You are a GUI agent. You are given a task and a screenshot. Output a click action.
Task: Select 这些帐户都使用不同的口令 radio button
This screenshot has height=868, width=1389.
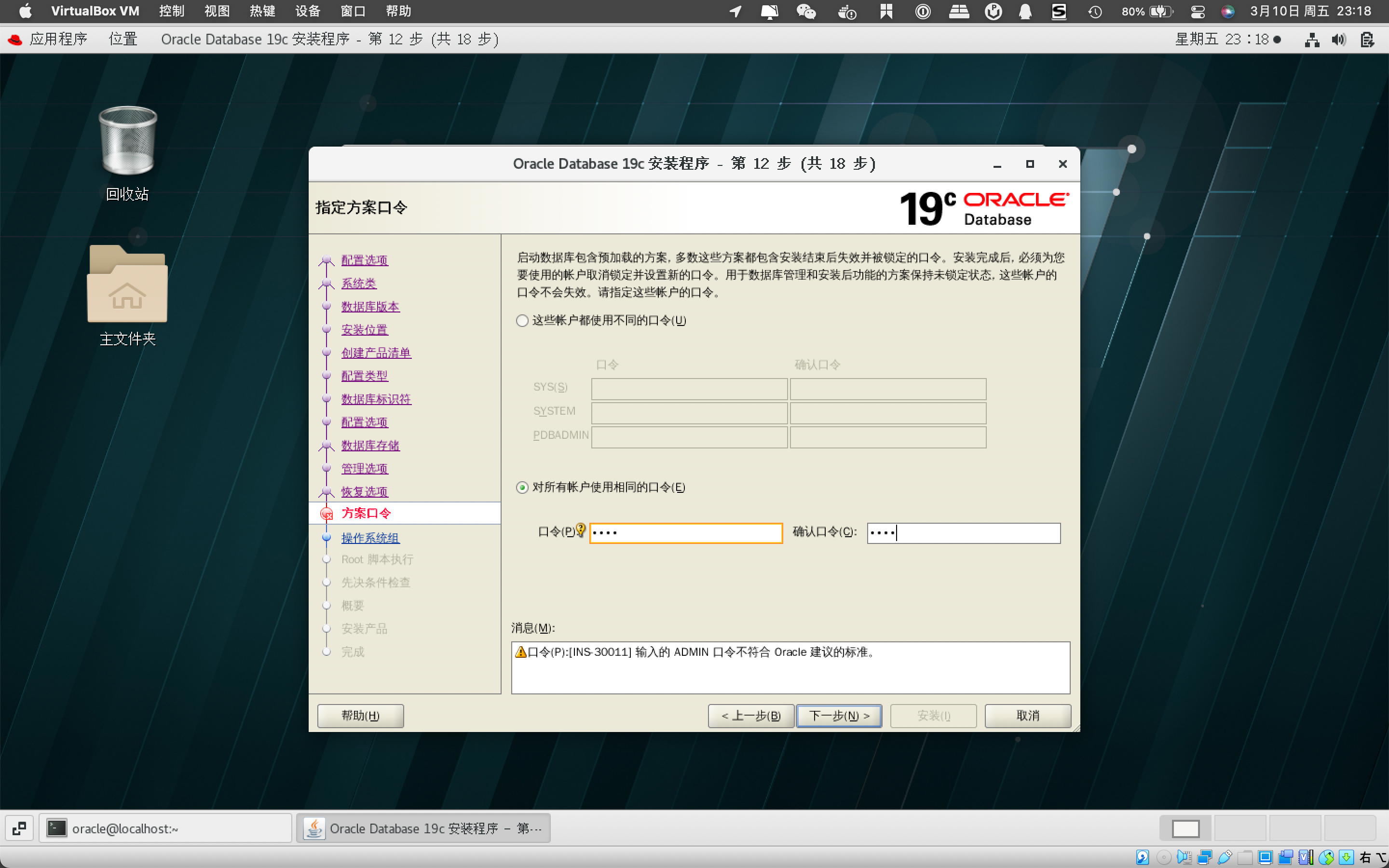pos(522,320)
